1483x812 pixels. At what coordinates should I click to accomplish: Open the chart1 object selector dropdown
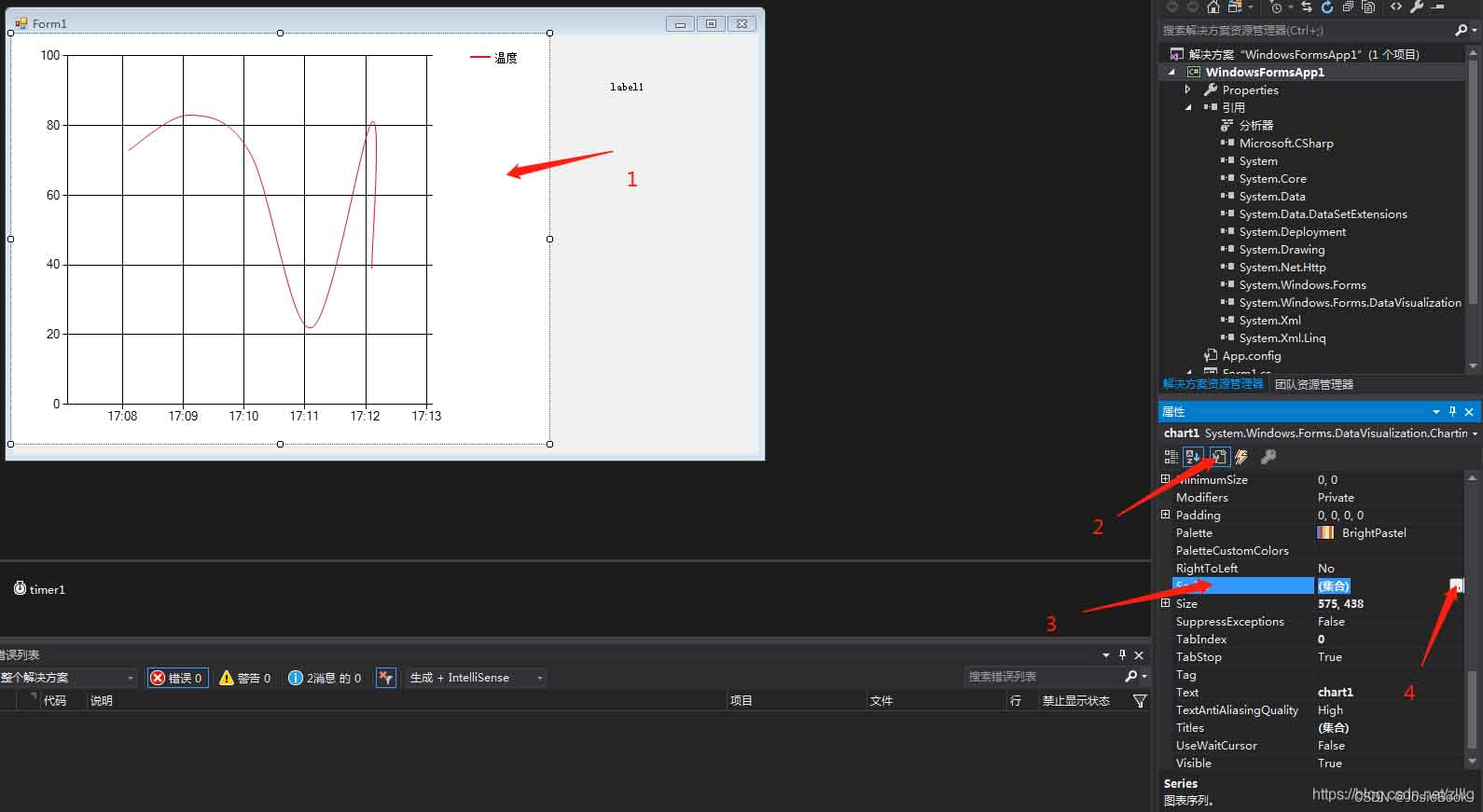click(1475, 434)
